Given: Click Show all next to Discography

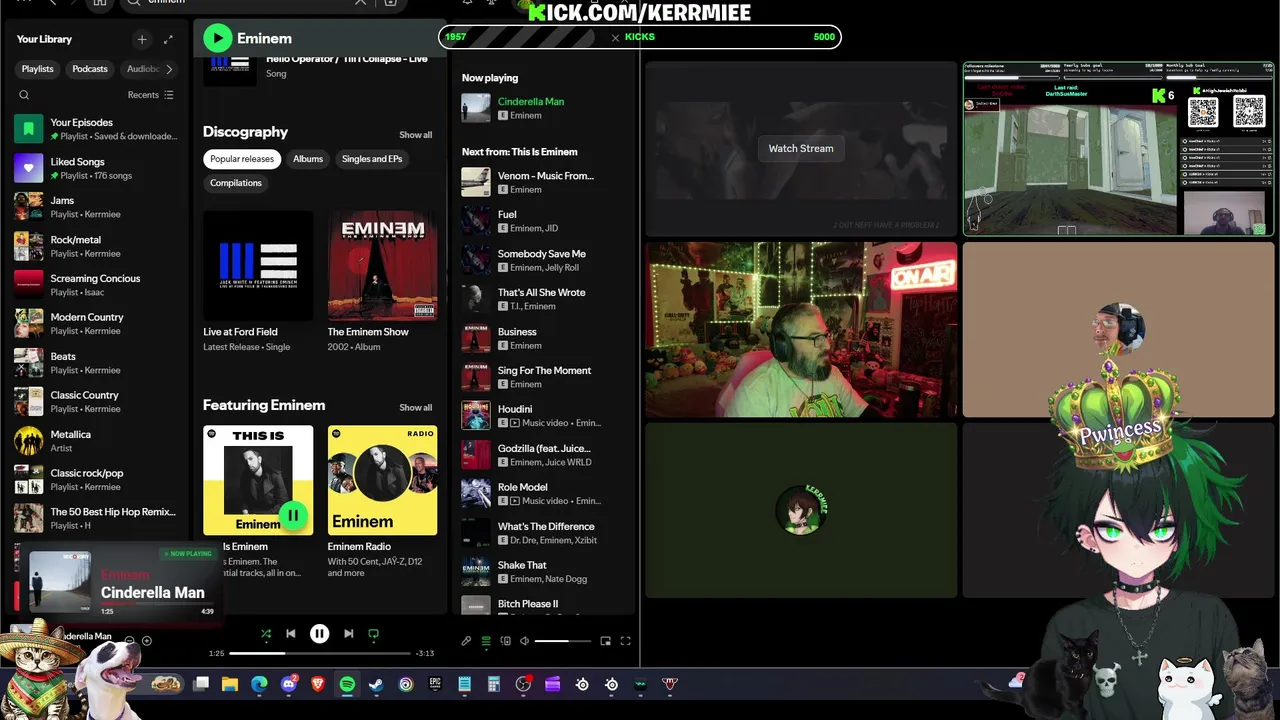Looking at the screenshot, I should click(x=416, y=135).
